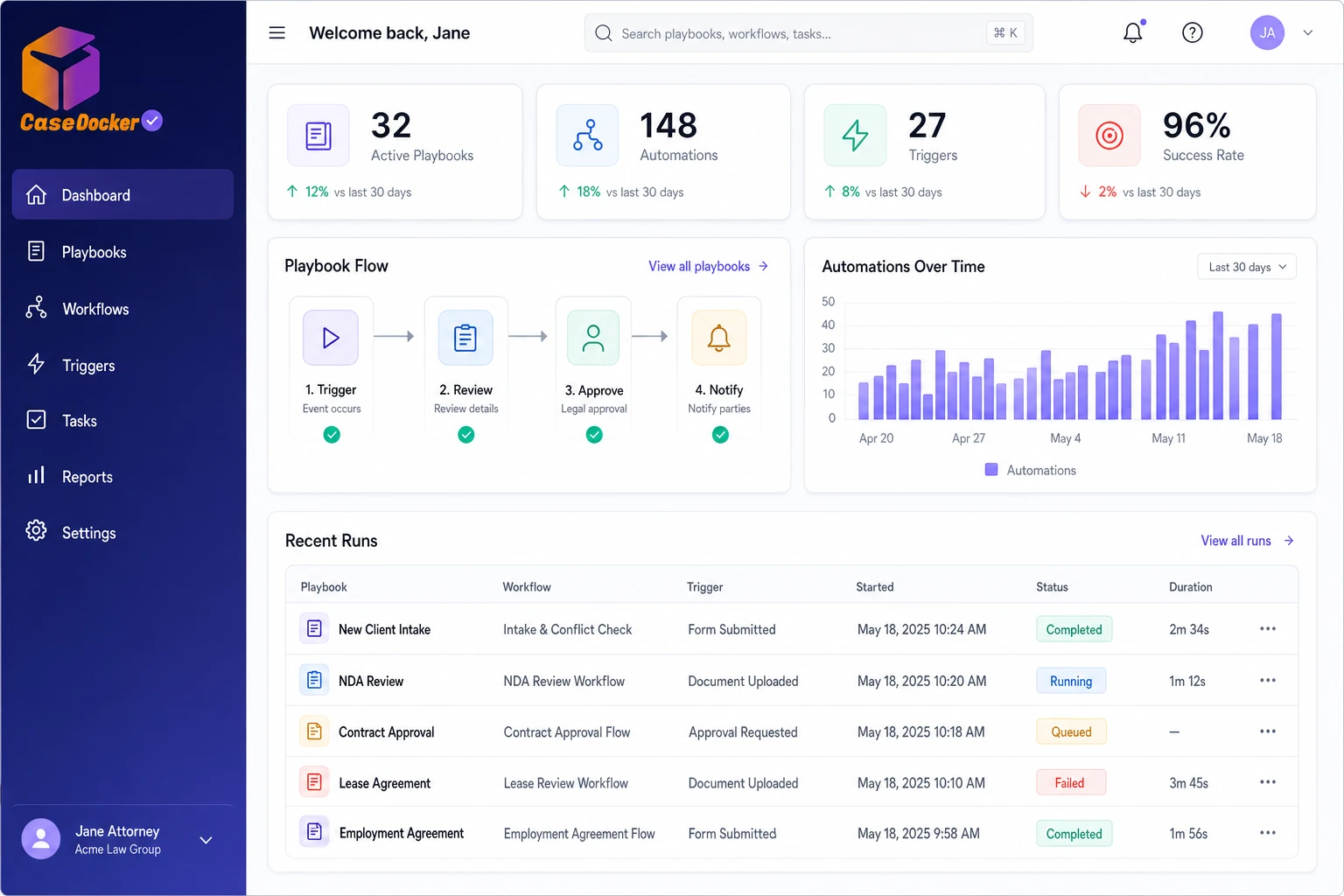Click the 'Lease Review Workflow' cell
1344x896 pixels.
pyautogui.click(x=565, y=783)
